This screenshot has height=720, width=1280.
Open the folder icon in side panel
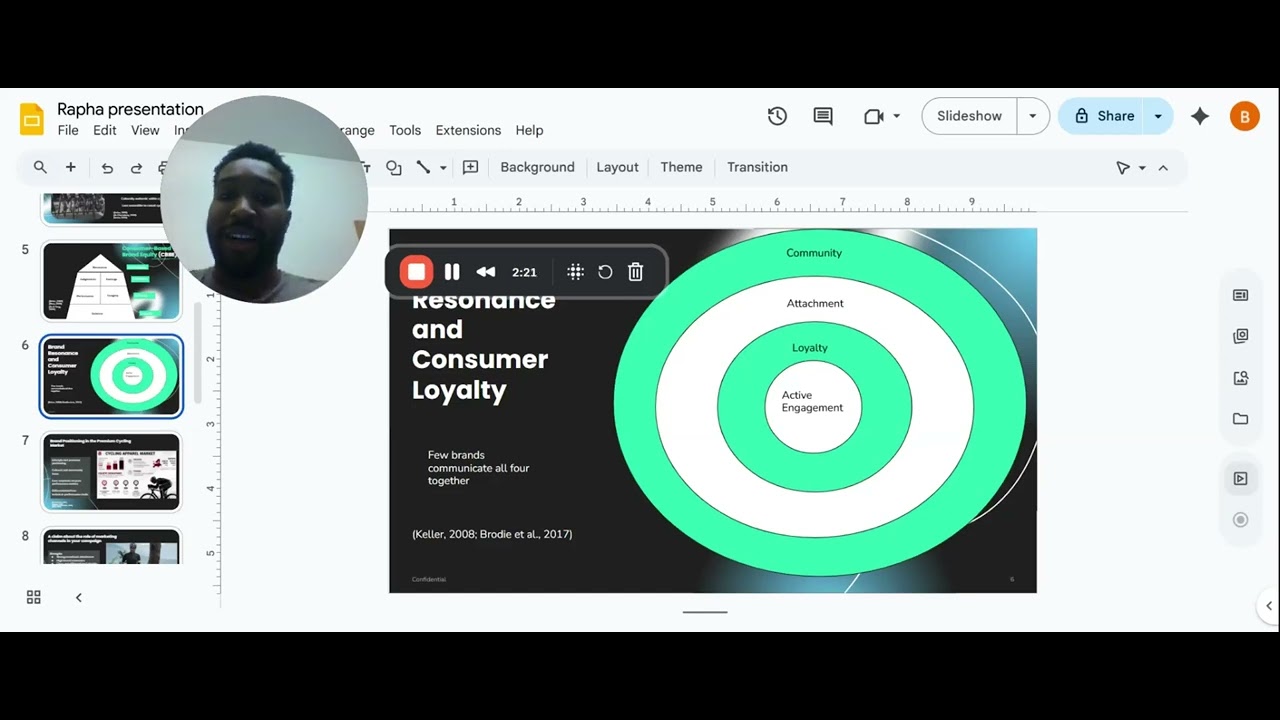1241,419
